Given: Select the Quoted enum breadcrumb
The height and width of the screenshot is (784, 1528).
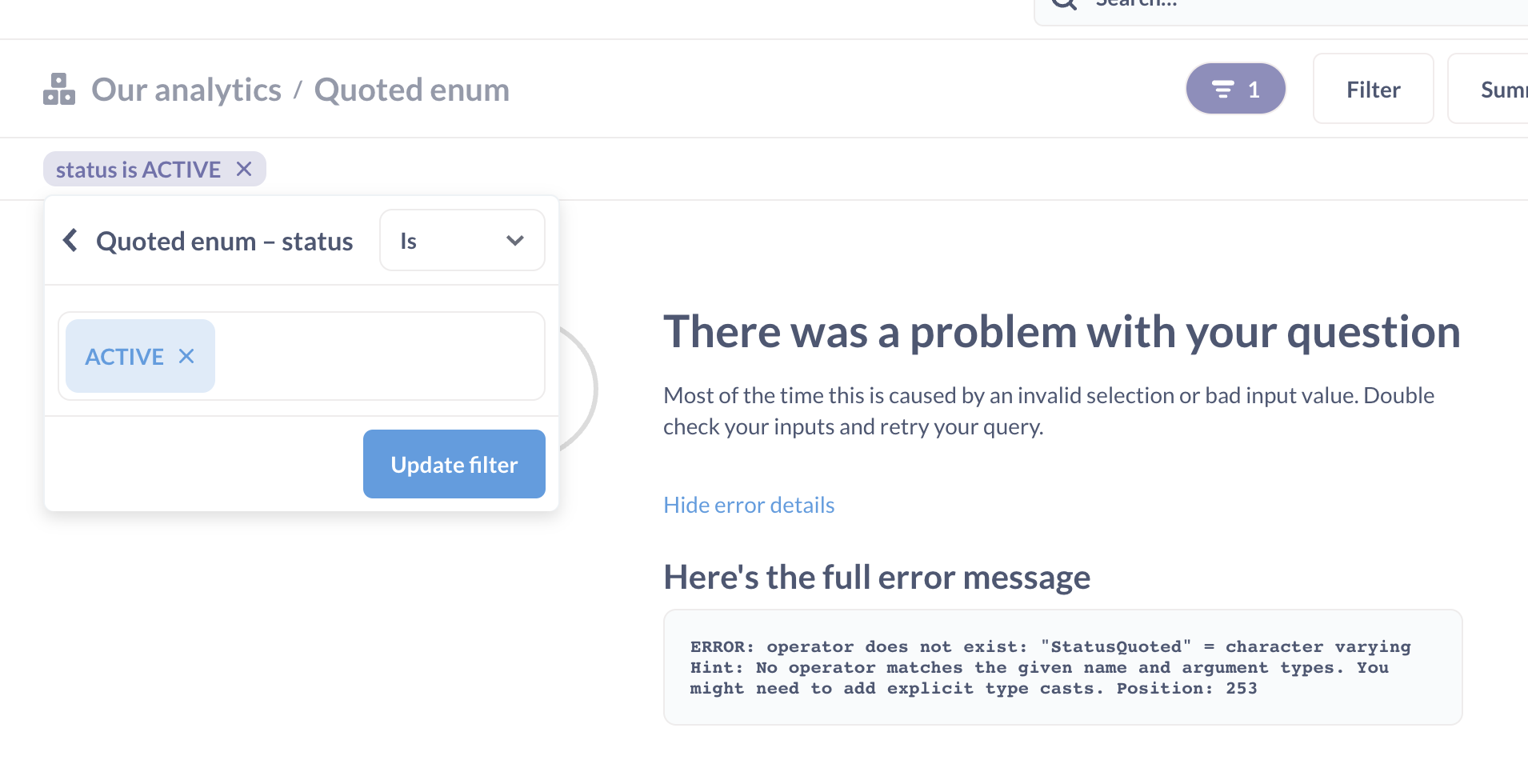Looking at the screenshot, I should [x=412, y=89].
